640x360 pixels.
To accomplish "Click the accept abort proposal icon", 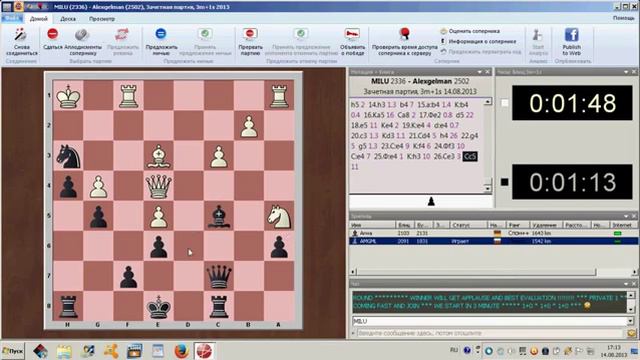I will click(301, 34).
